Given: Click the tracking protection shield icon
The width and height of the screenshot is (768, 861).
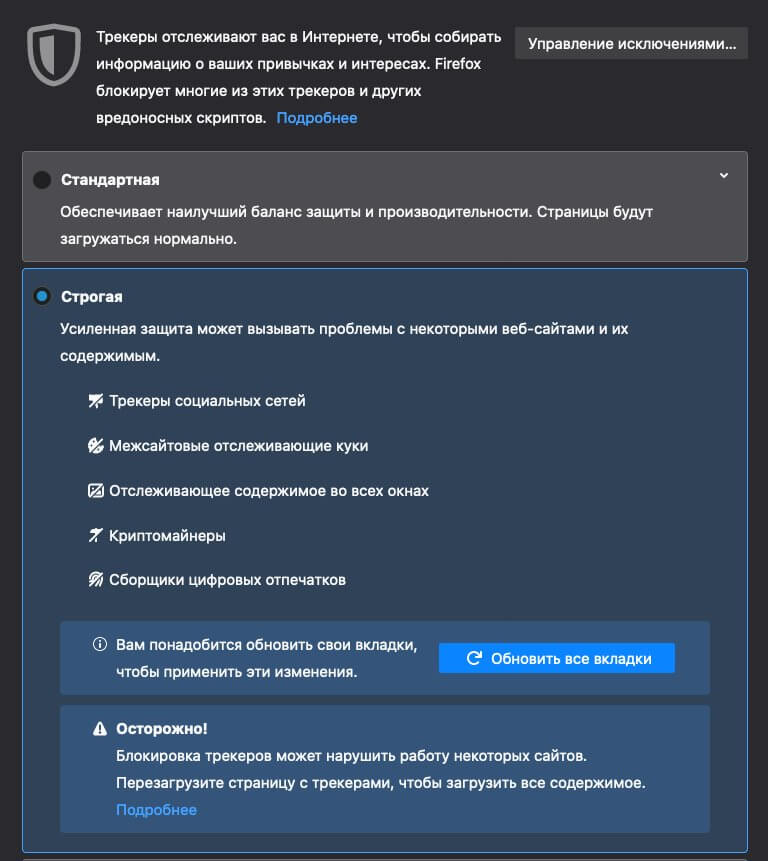Looking at the screenshot, I should (x=53, y=55).
